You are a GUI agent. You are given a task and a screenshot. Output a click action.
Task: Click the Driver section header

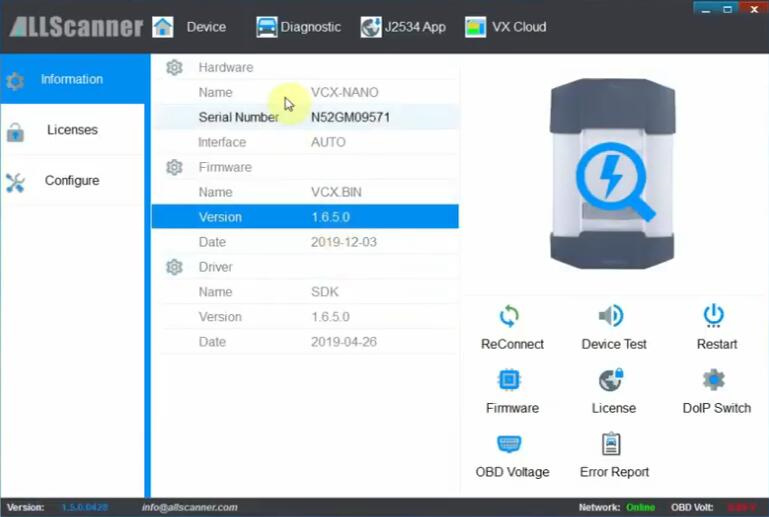[x=215, y=267]
